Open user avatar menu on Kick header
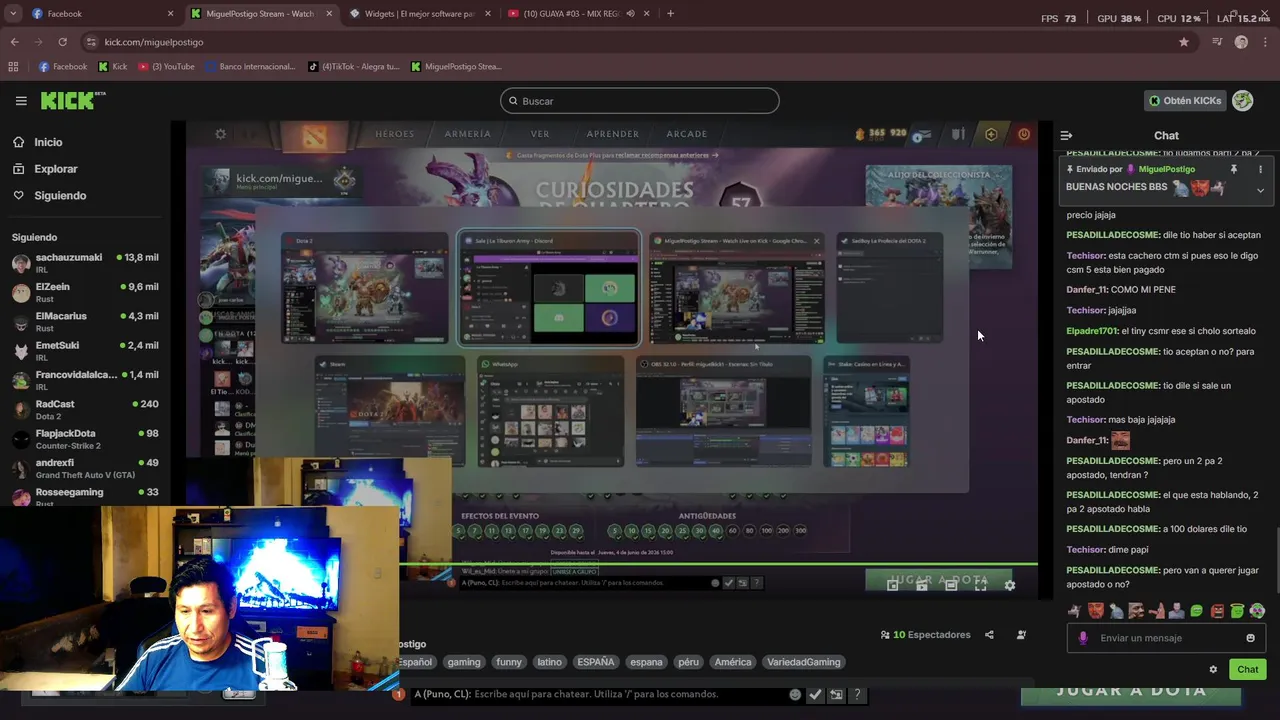The height and width of the screenshot is (720, 1280). pos(1243,101)
